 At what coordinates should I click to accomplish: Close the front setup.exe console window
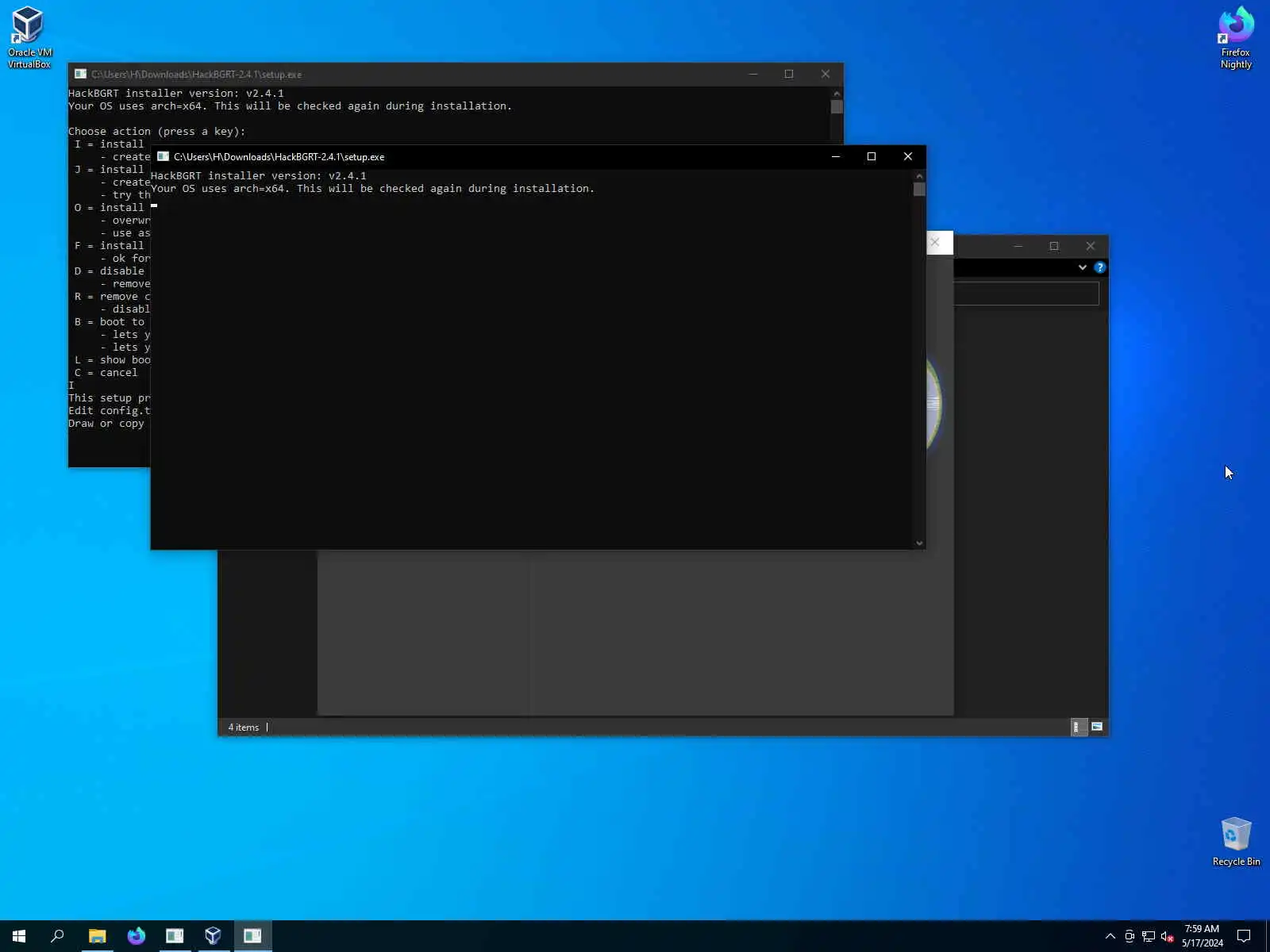click(x=908, y=156)
